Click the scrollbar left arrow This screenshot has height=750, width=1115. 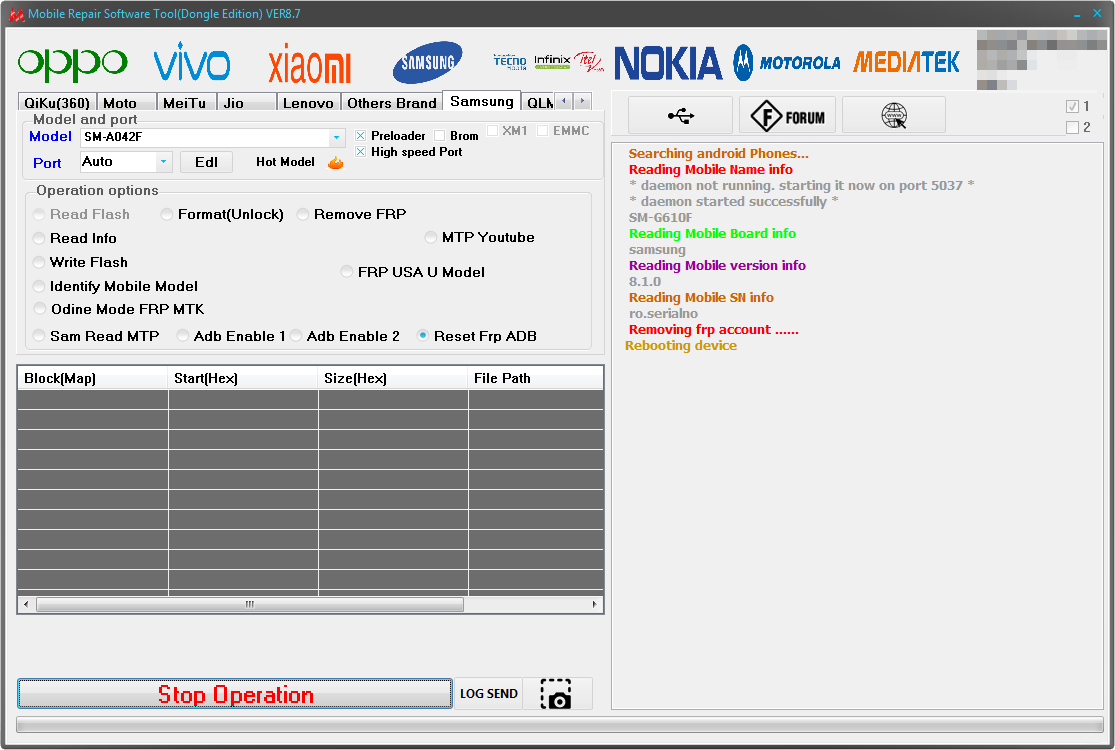click(26, 604)
